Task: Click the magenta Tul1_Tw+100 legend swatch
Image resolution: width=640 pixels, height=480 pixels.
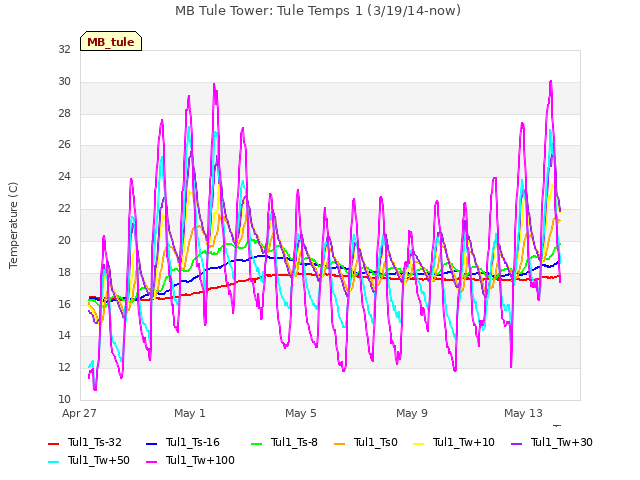Action: pos(151,462)
